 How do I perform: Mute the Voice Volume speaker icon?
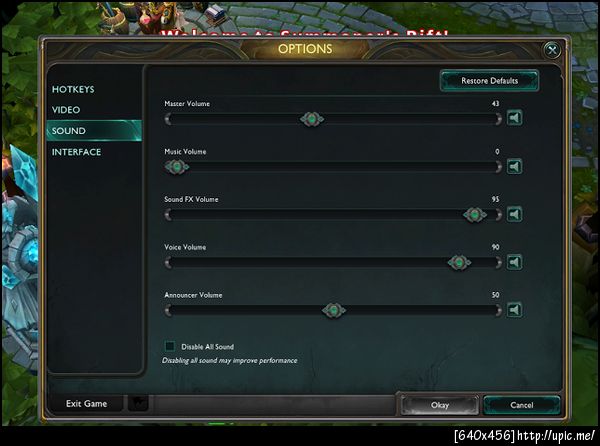point(514,262)
